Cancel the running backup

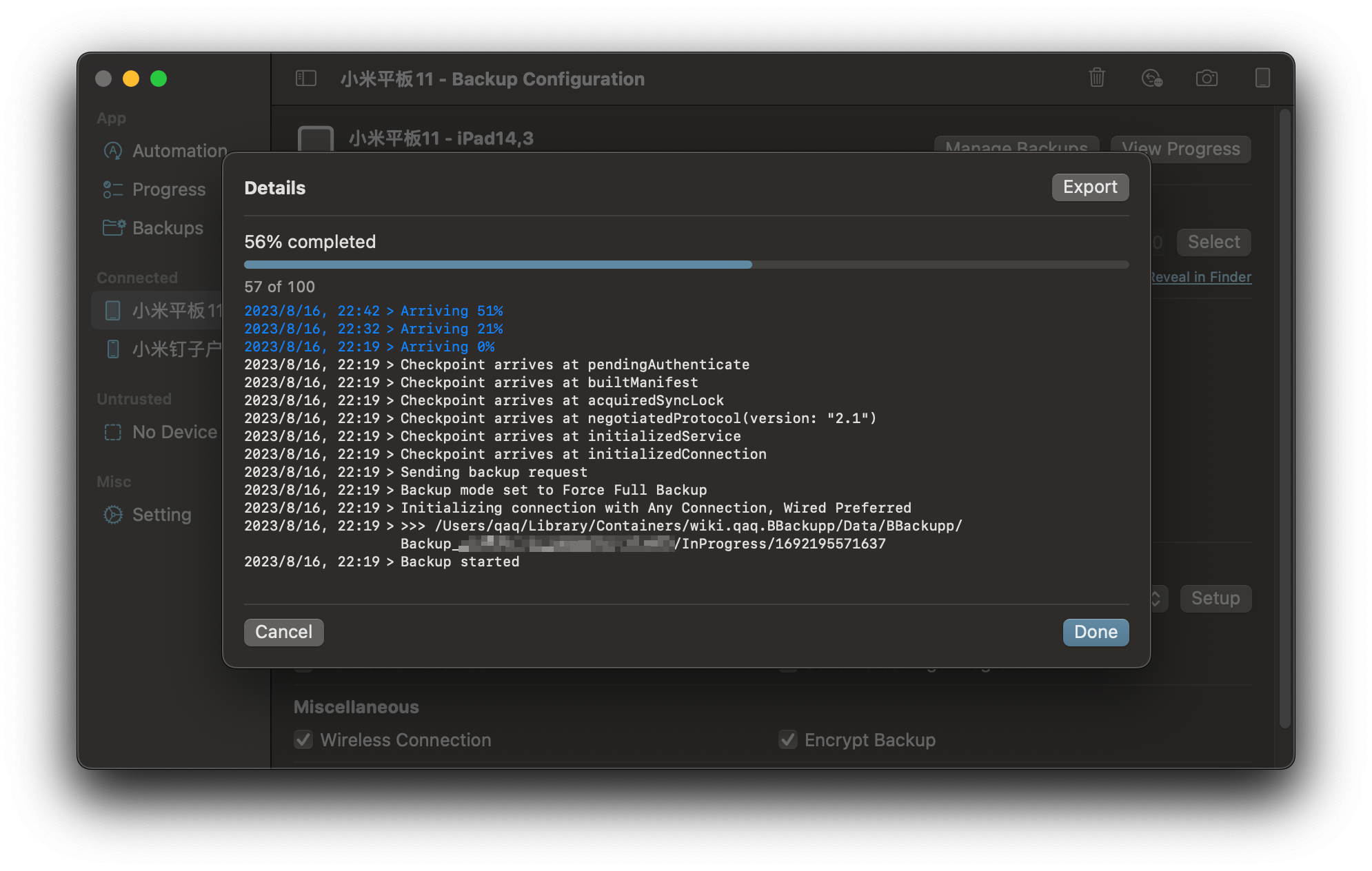(x=283, y=632)
